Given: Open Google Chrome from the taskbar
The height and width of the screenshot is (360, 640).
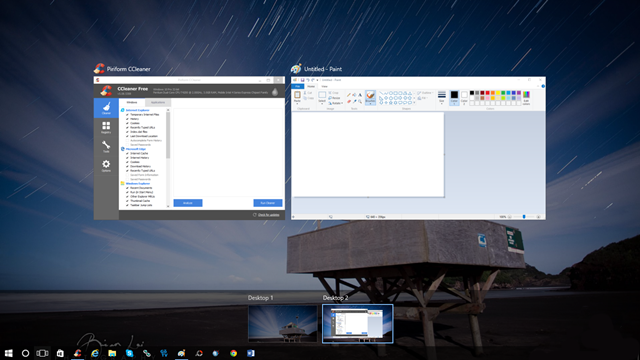Looking at the screenshot, I should coord(233,353).
